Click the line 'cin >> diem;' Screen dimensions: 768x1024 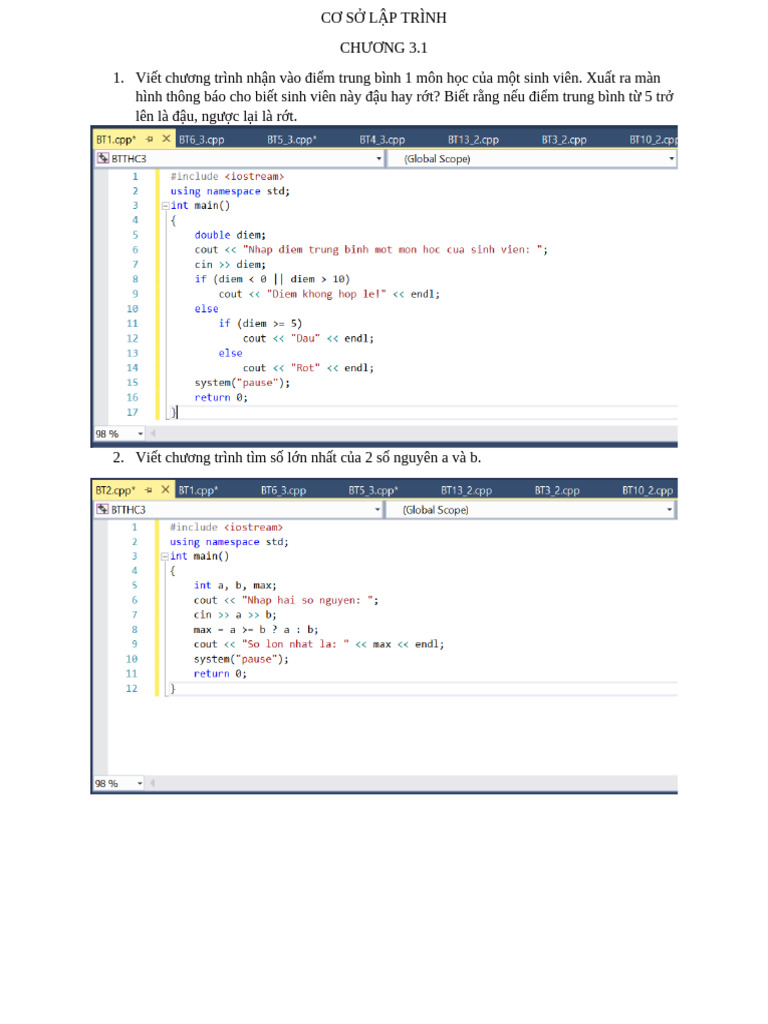[x=230, y=264]
